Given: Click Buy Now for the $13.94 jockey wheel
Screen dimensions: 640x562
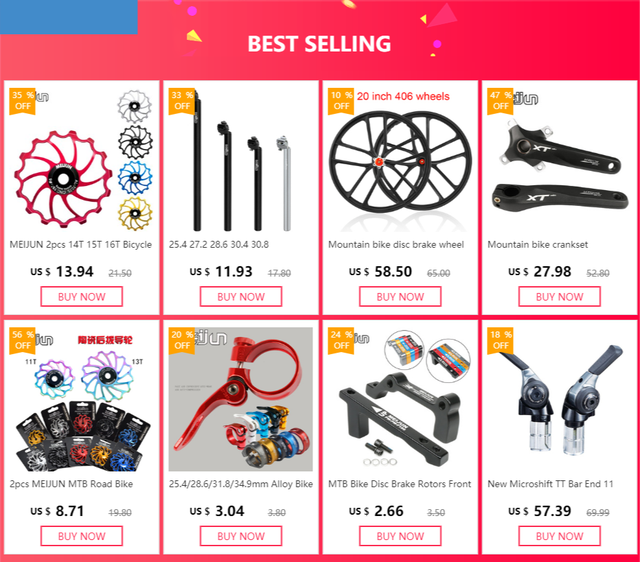Looking at the screenshot, I should coord(82,297).
